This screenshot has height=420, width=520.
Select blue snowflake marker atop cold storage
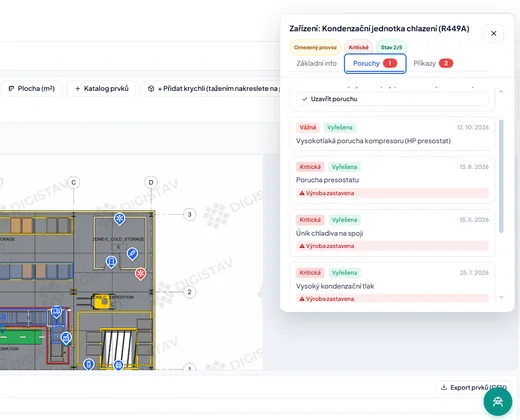pyautogui.click(x=119, y=219)
